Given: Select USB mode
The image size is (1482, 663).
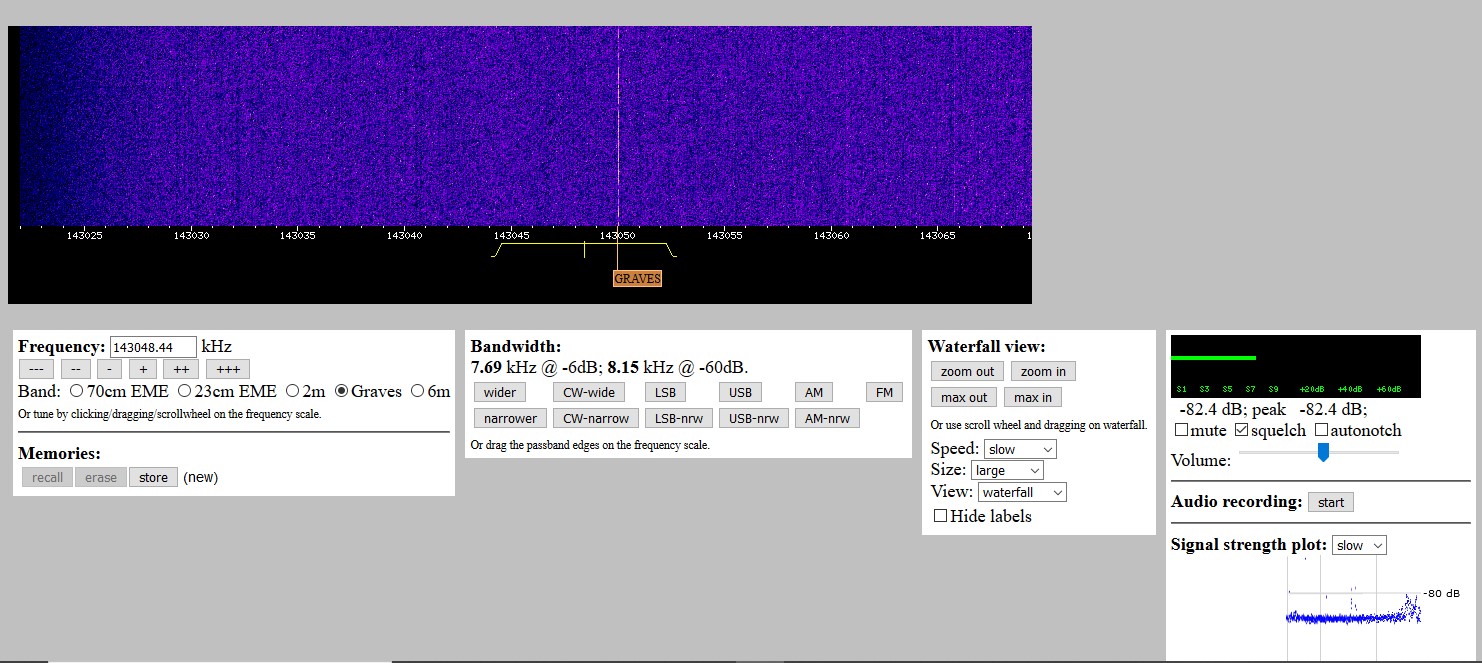Looking at the screenshot, I should point(740,392).
